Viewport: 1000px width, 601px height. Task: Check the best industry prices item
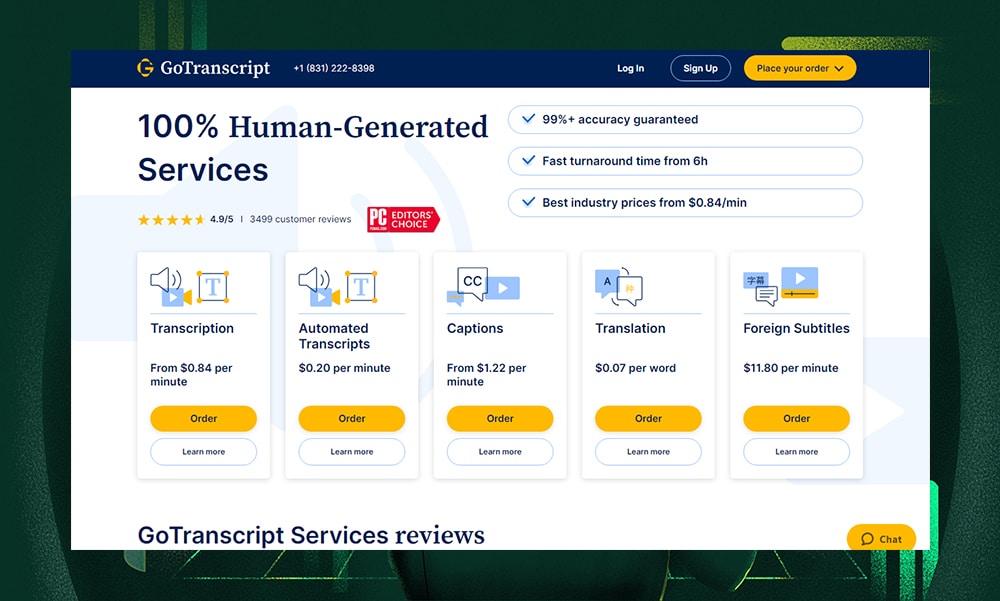point(684,202)
